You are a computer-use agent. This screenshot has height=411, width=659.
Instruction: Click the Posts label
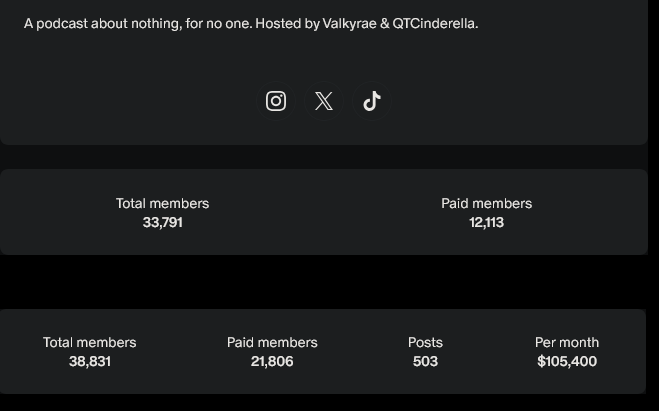point(425,342)
